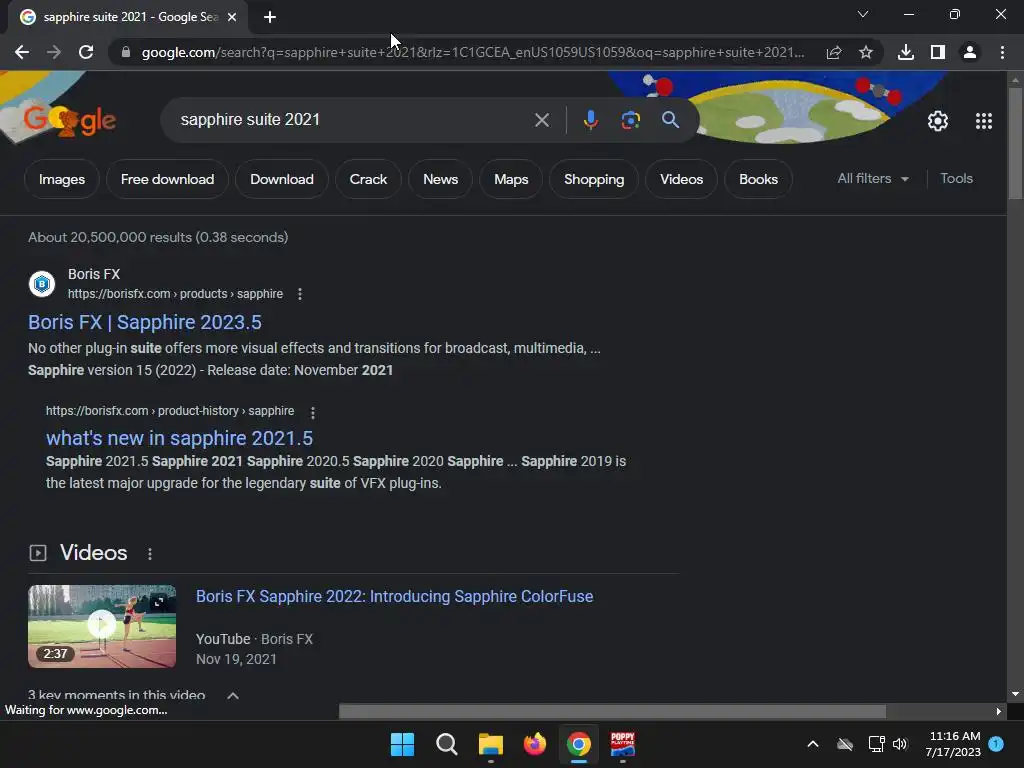The image size is (1024, 768).
Task: Open options menu for Videos section
Action: click(150, 554)
